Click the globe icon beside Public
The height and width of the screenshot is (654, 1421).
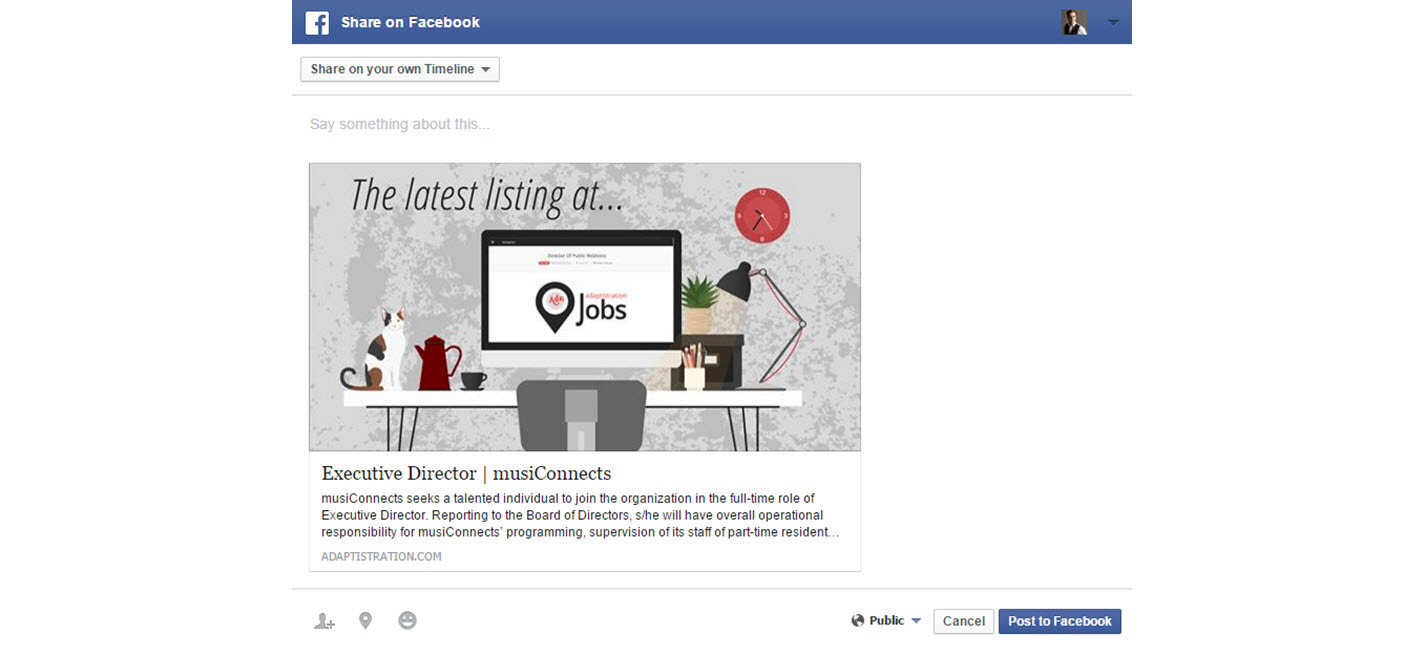pos(858,621)
